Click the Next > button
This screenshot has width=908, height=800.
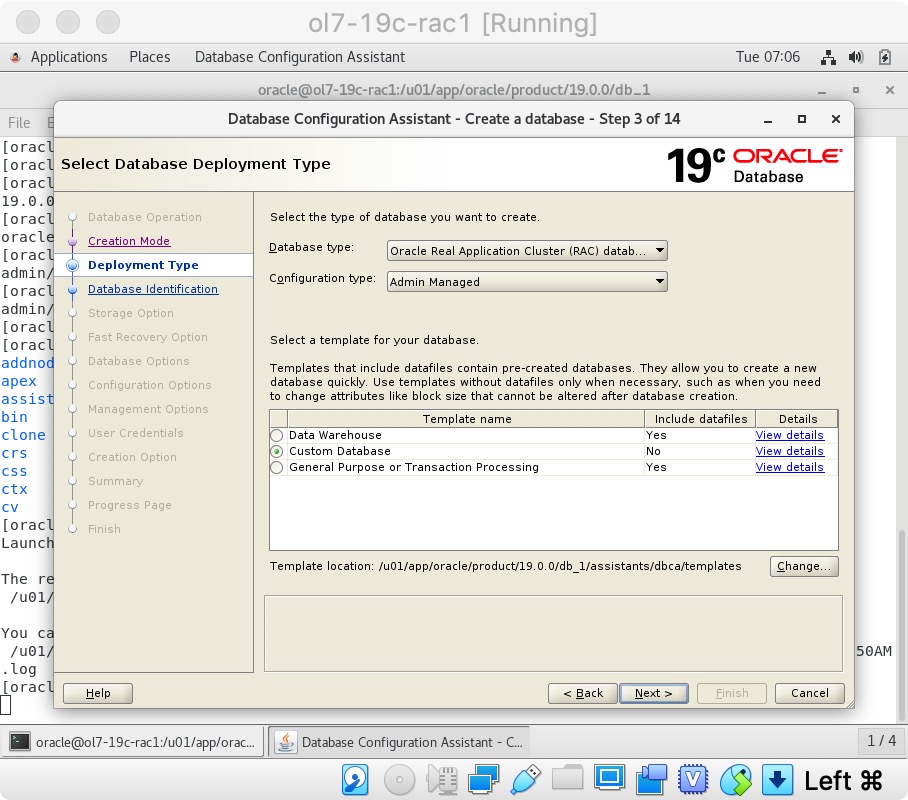[x=654, y=693]
